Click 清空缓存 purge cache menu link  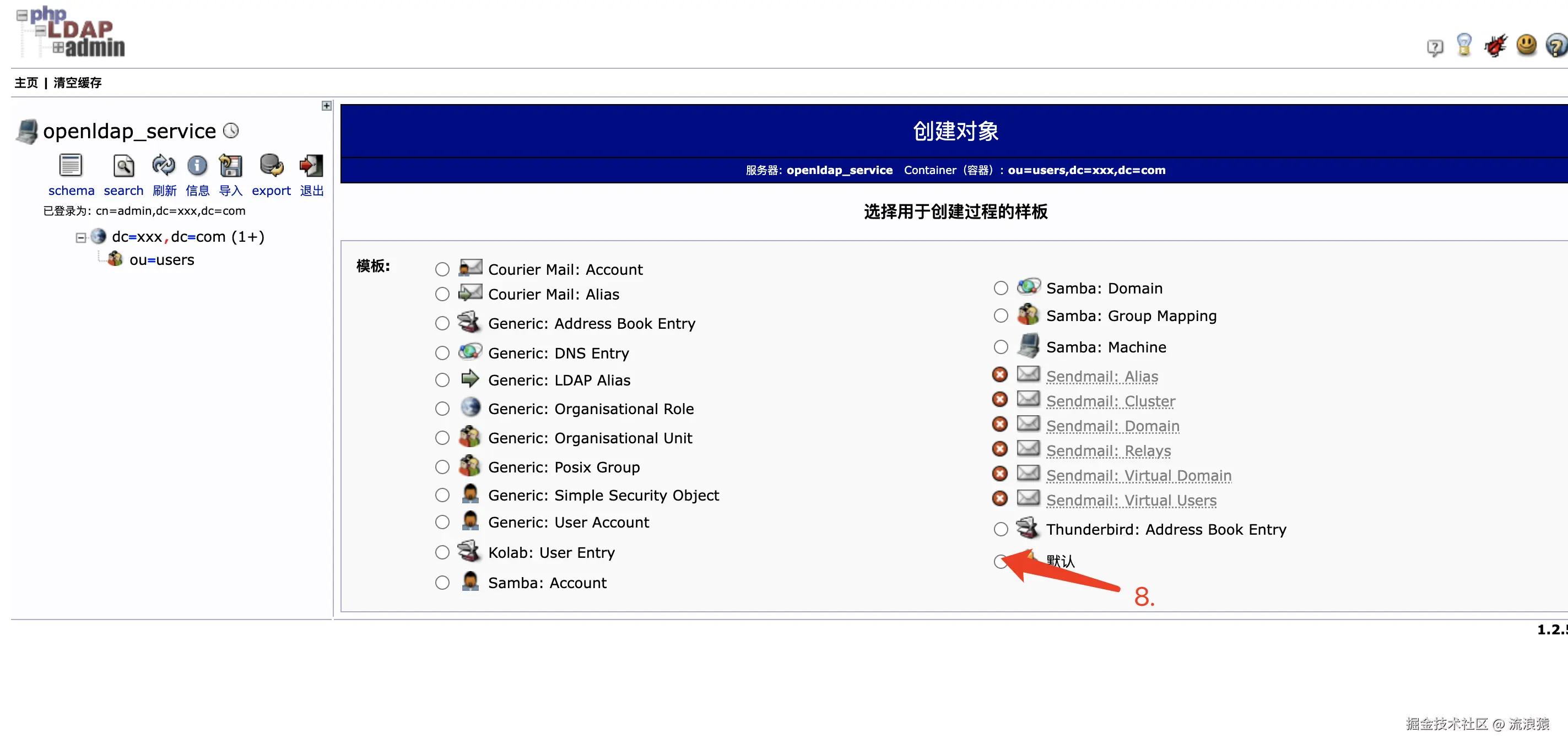point(77,83)
